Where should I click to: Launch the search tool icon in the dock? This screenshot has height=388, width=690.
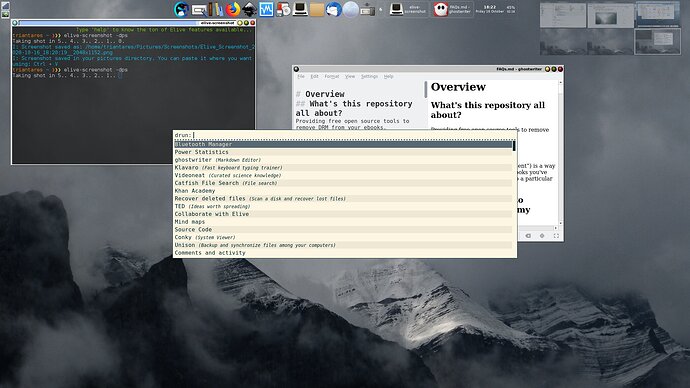tap(199, 10)
